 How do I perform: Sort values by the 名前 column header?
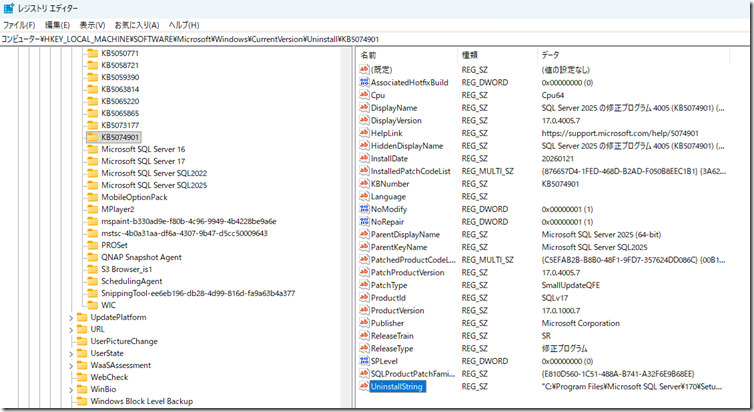pos(368,54)
